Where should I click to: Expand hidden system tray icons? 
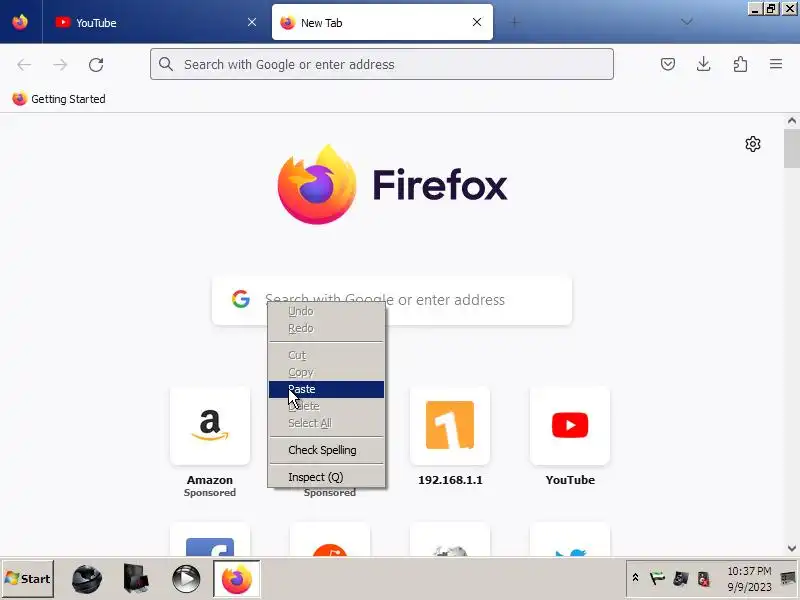pyautogui.click(x=635, y=578)
